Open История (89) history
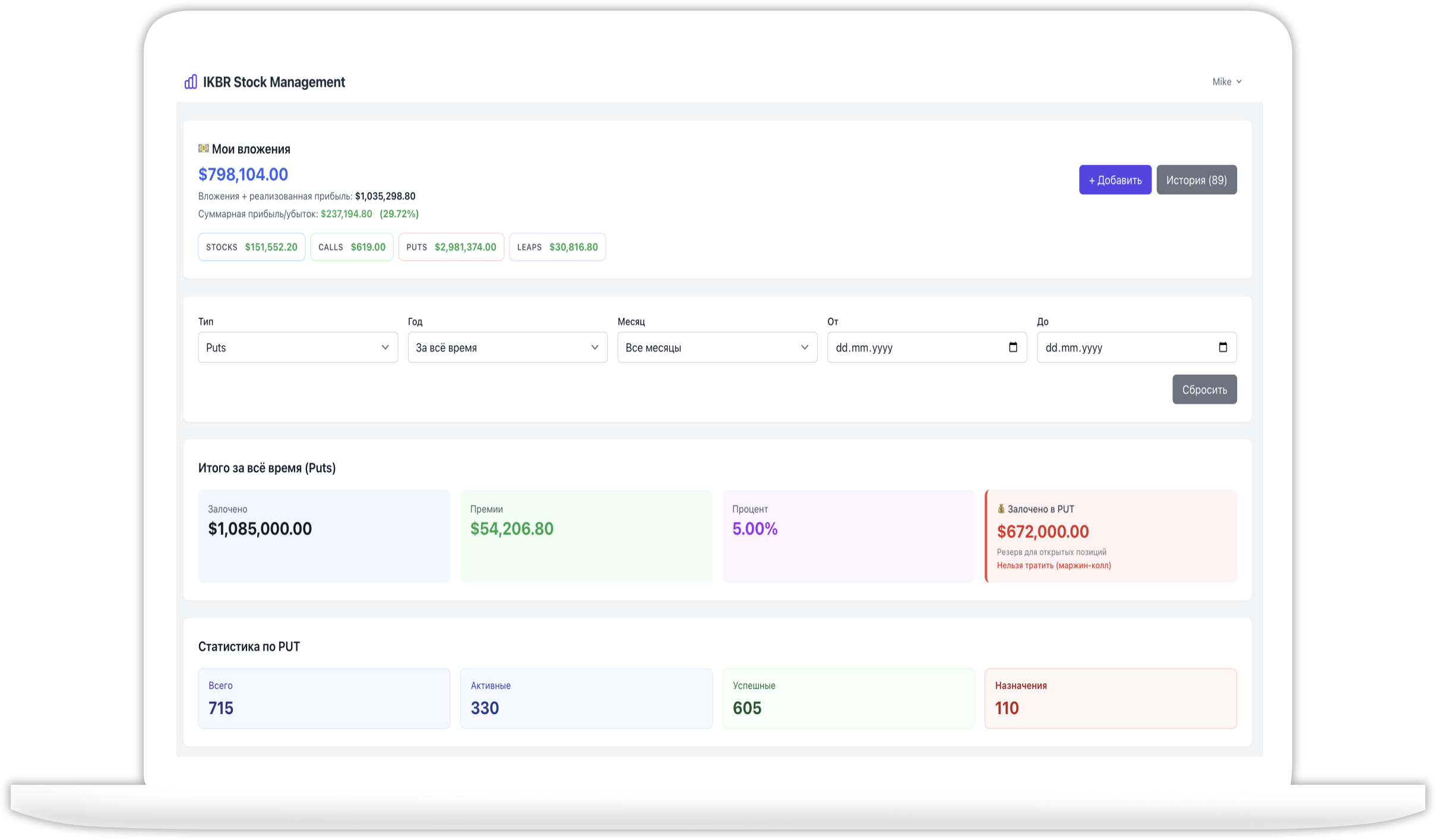 coord(1196,180)
